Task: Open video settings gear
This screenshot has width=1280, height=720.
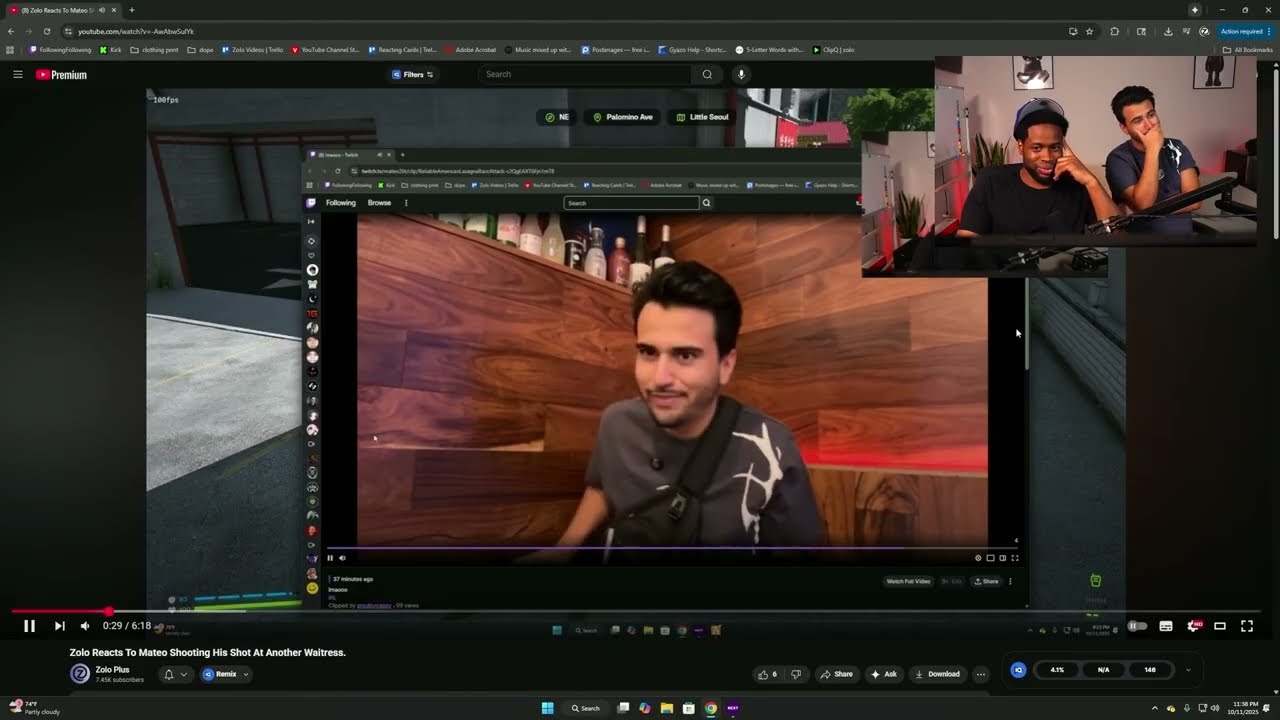Action: [1193, 626]
